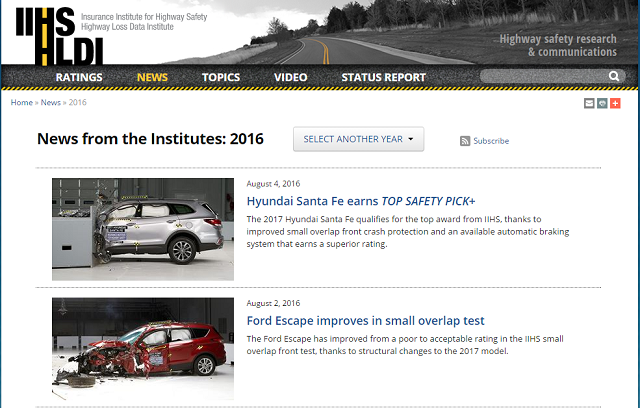Open Hyundai Santa Fe Top Safety Pick+ article

click(x=361, y=201)
